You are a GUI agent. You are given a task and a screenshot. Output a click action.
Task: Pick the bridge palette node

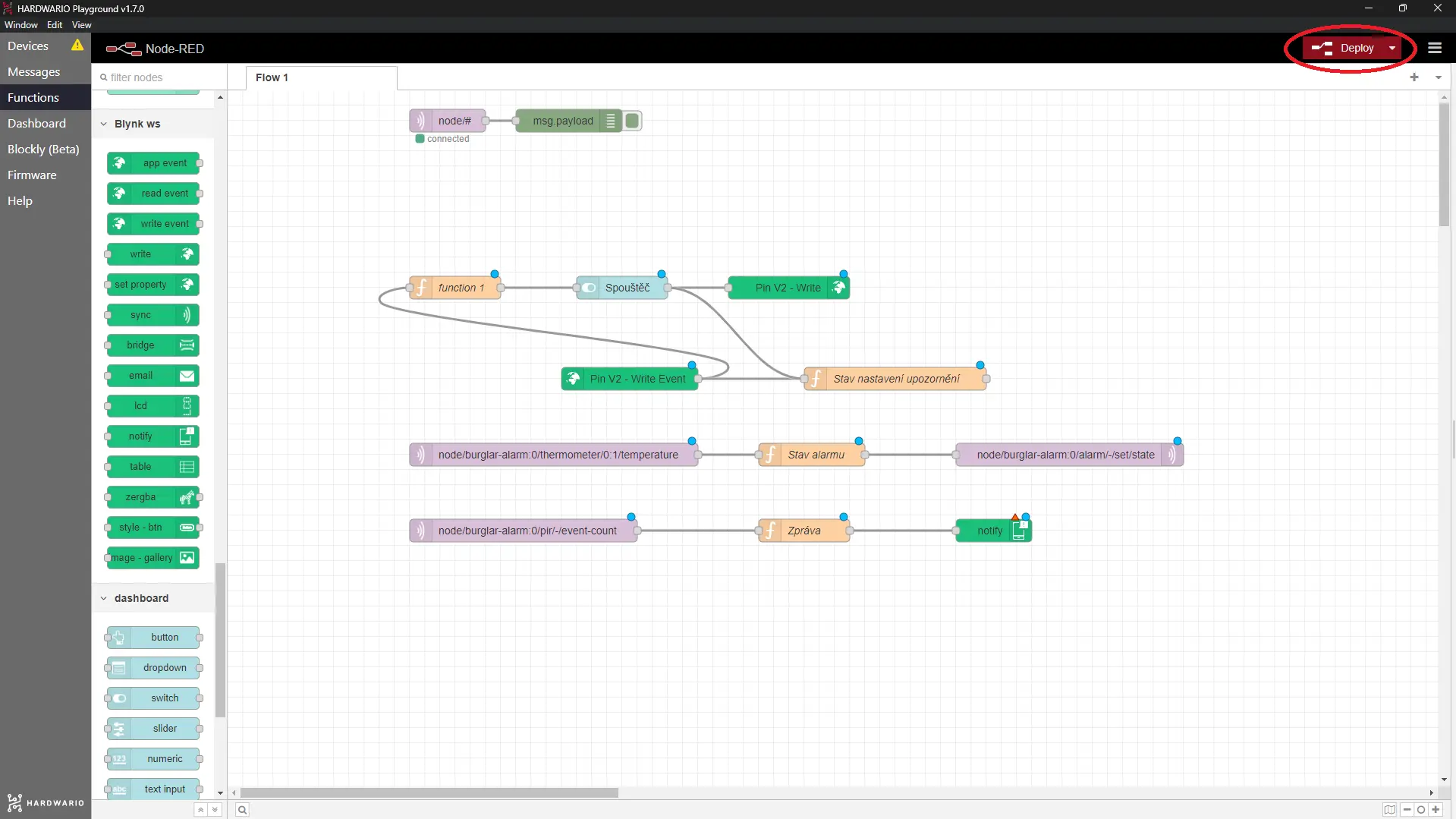tap(153, 345)
